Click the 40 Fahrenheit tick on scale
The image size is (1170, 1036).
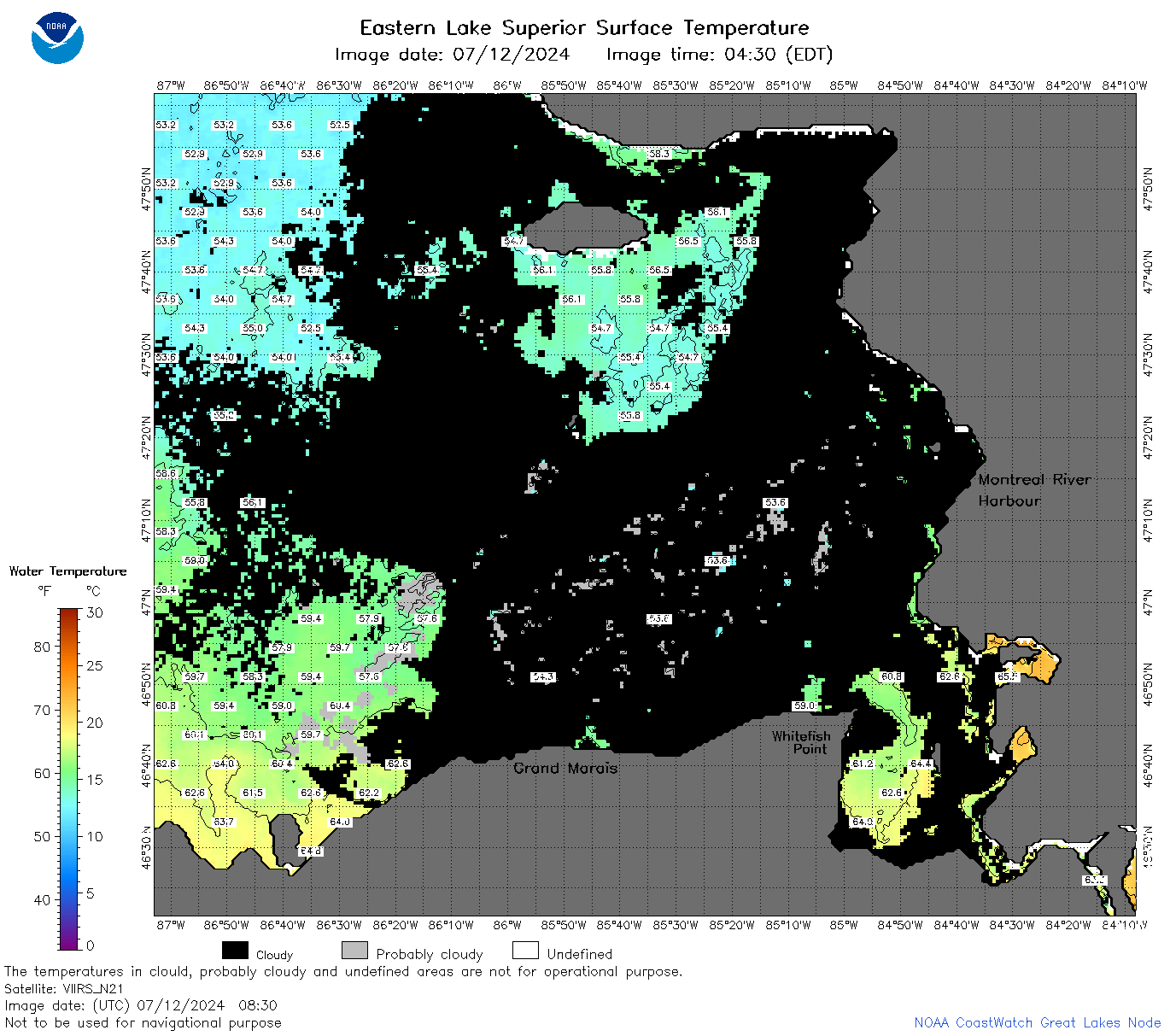coord(43,899)
